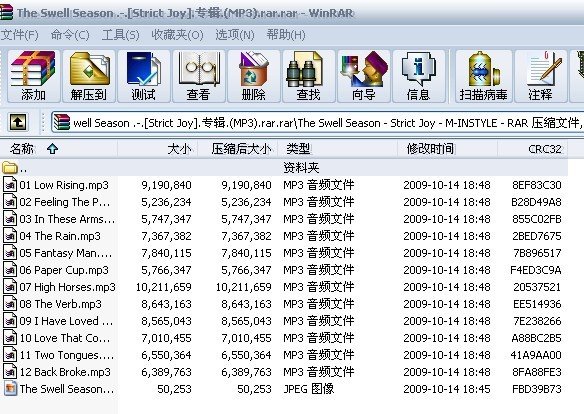584x414 pixels.
Task: Select the parent folder '..' icon
Action: tap(10, 168)
